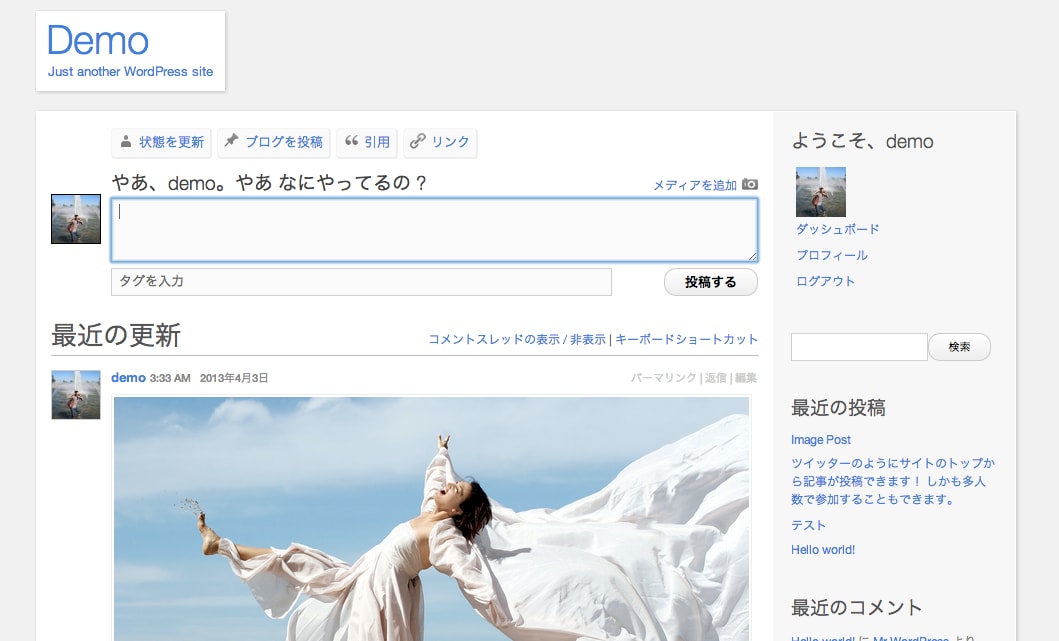This screenshot has width=1059, height=641.
Task: Toggle コメントスレッドの表示 / 非表示
Action: pyautogui.click(x=517, y=339)
